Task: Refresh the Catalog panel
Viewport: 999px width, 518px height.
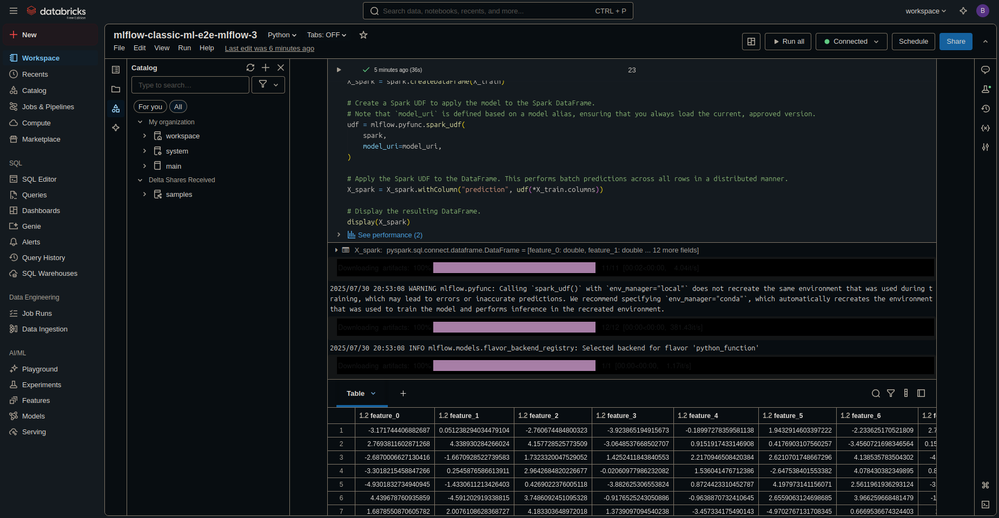Action: coord(250,68)
